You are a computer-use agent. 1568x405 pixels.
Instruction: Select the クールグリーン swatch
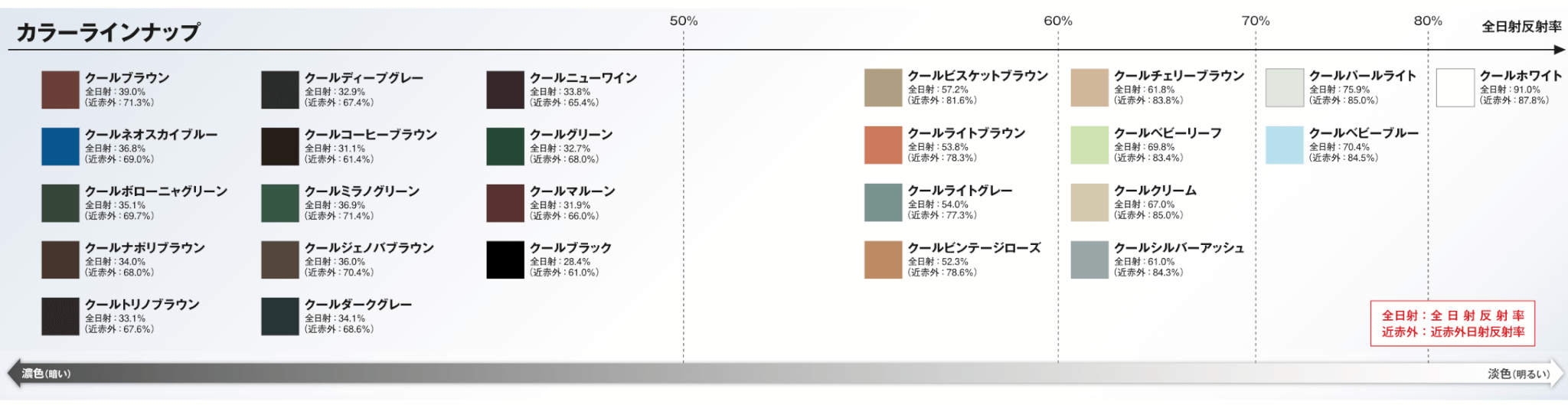pos(505,146)
